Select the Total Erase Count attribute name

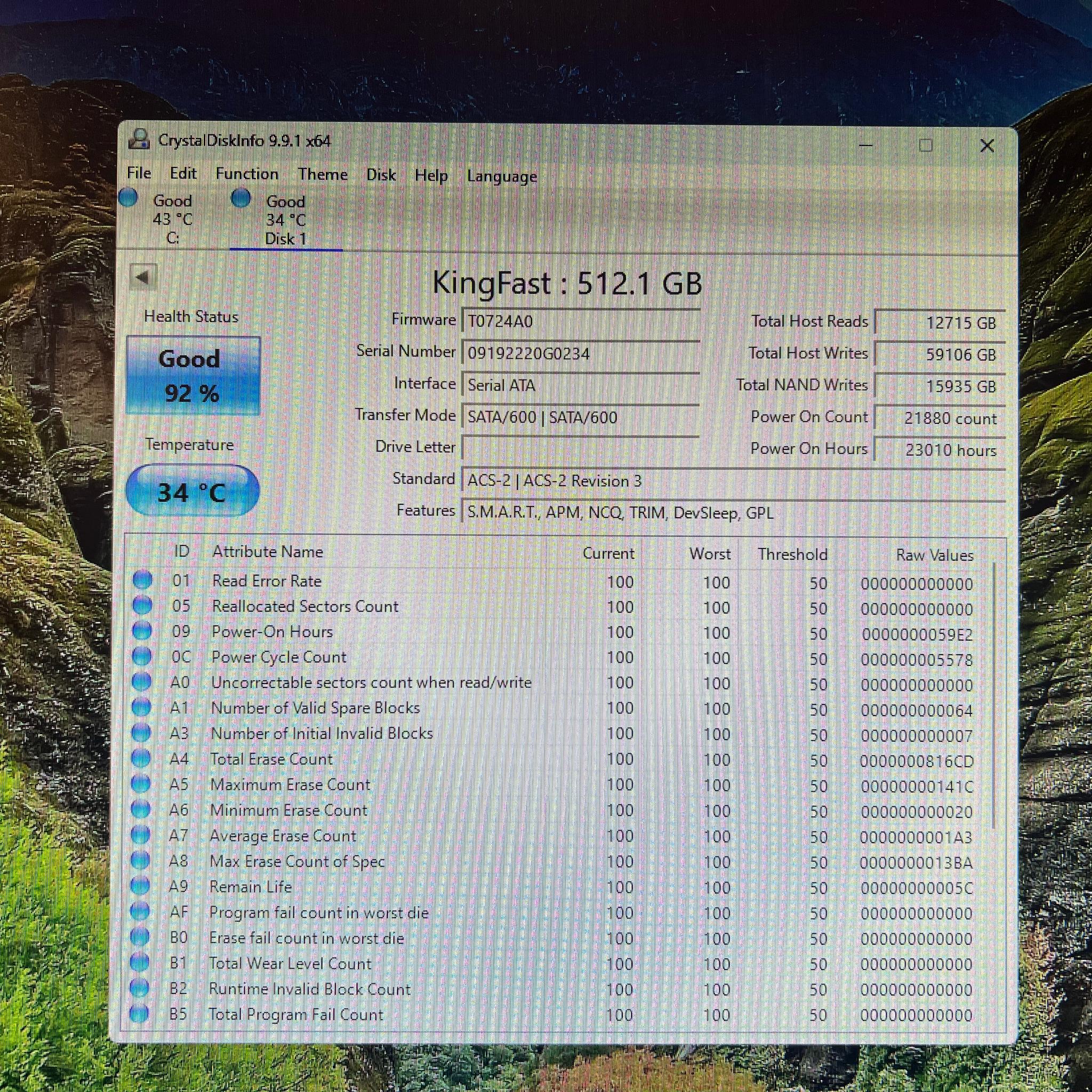pyautogui.click(x=271, y=759)
